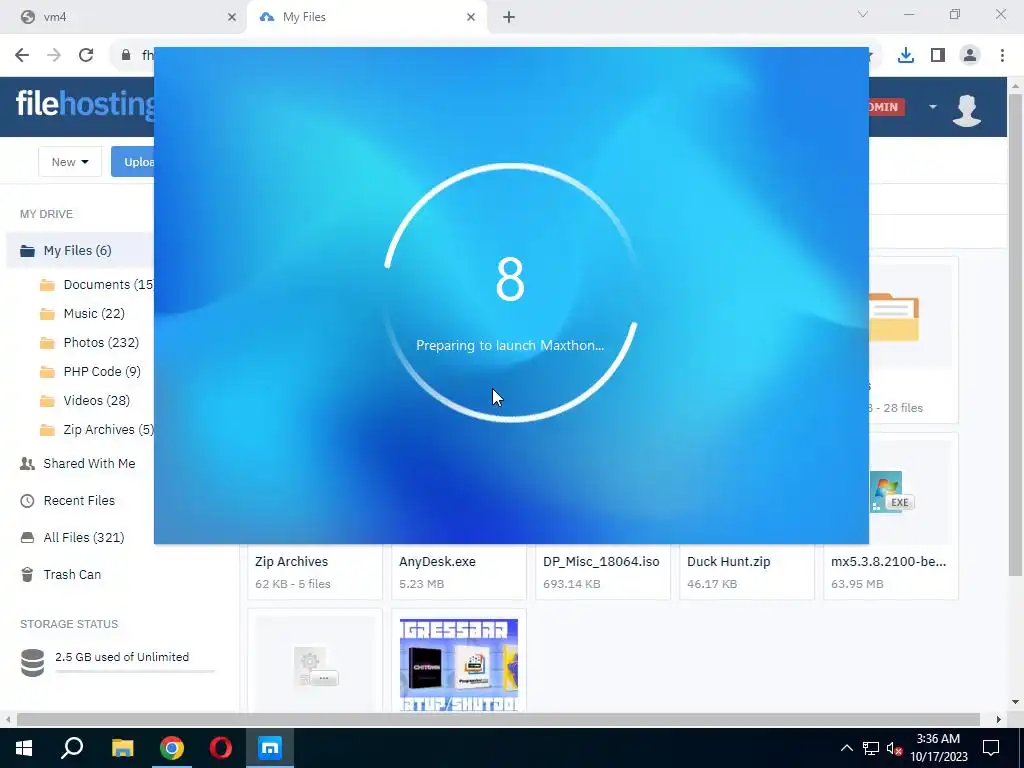Open Recent Files section
The image size is (1024, 768).
(x=79, y=500)
